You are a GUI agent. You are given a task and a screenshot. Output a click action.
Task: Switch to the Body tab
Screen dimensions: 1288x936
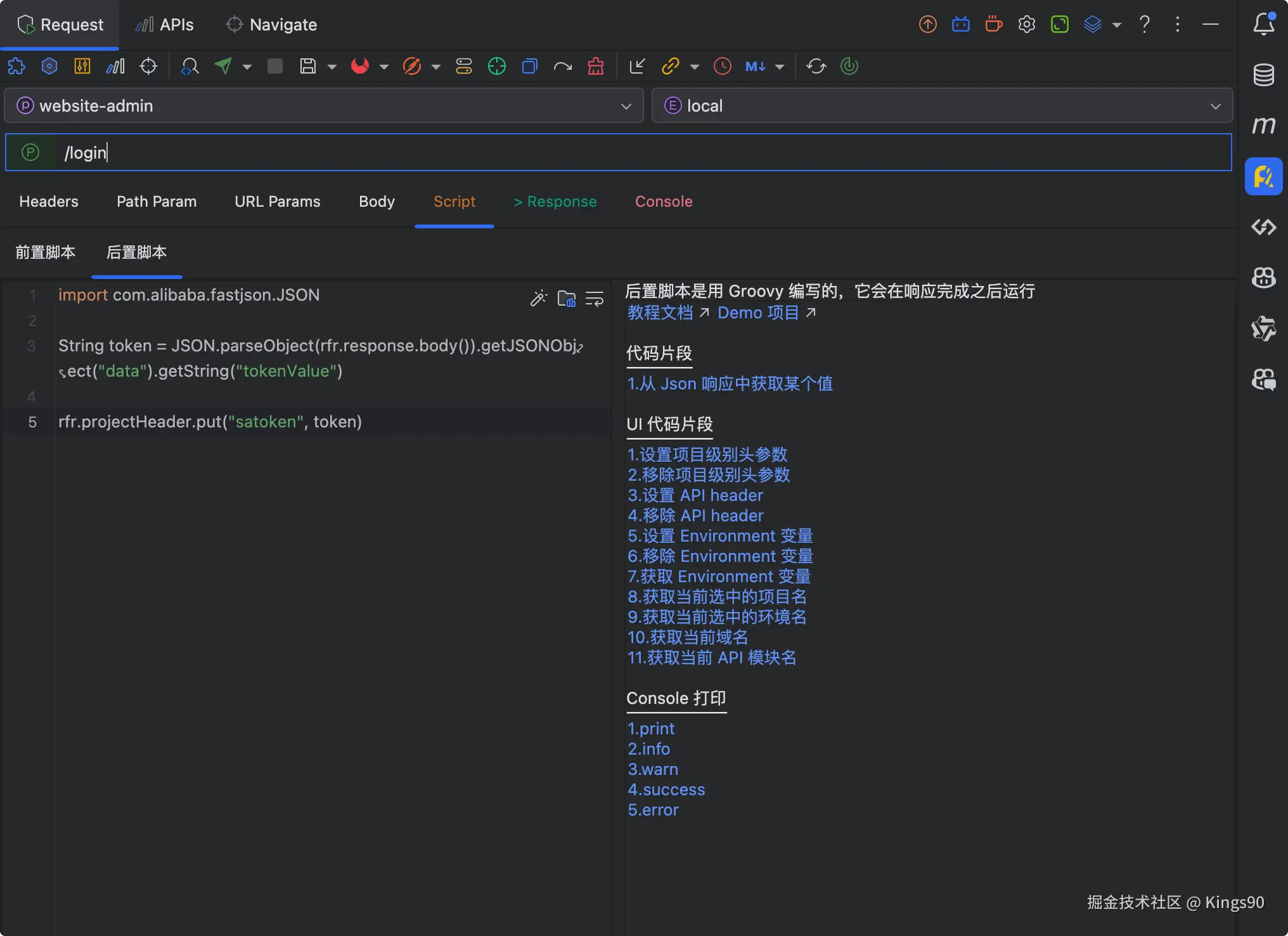[377, 202]
